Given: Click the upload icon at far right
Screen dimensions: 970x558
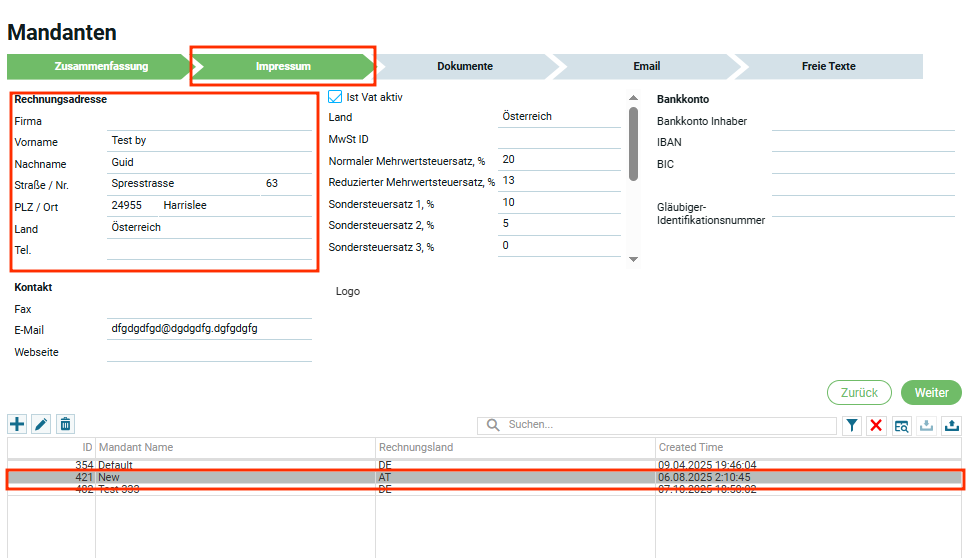Looking at the screenshot, I should (951, 425).
